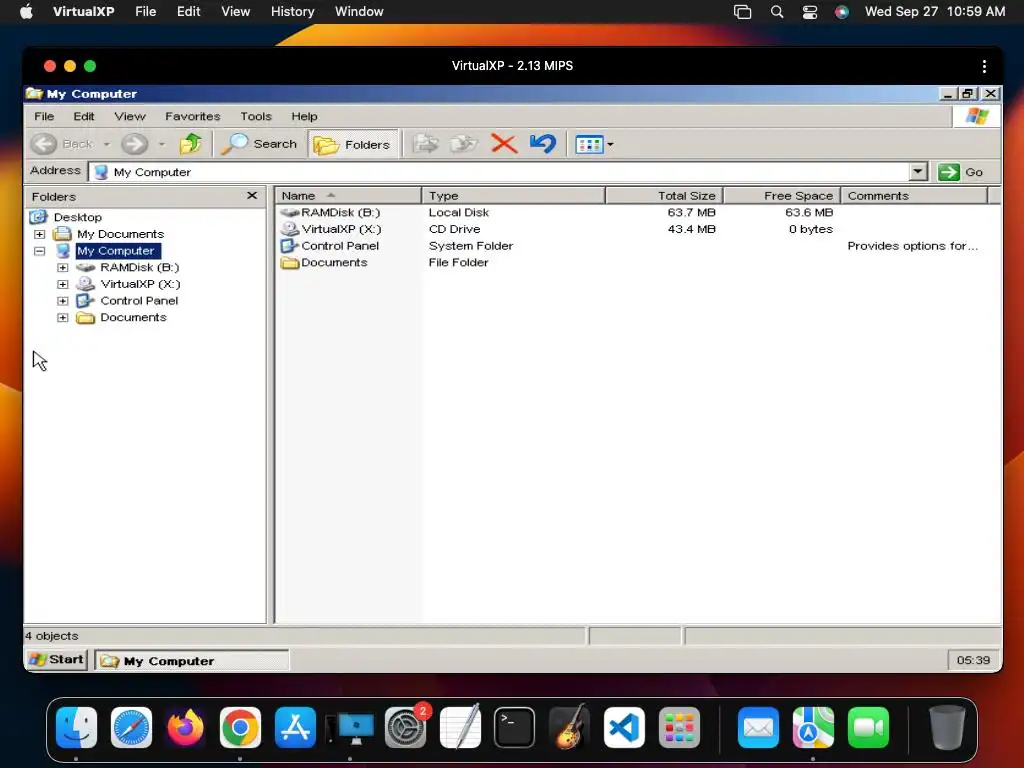Open the Edit menu in My Computer

click(x=84, y=116)
